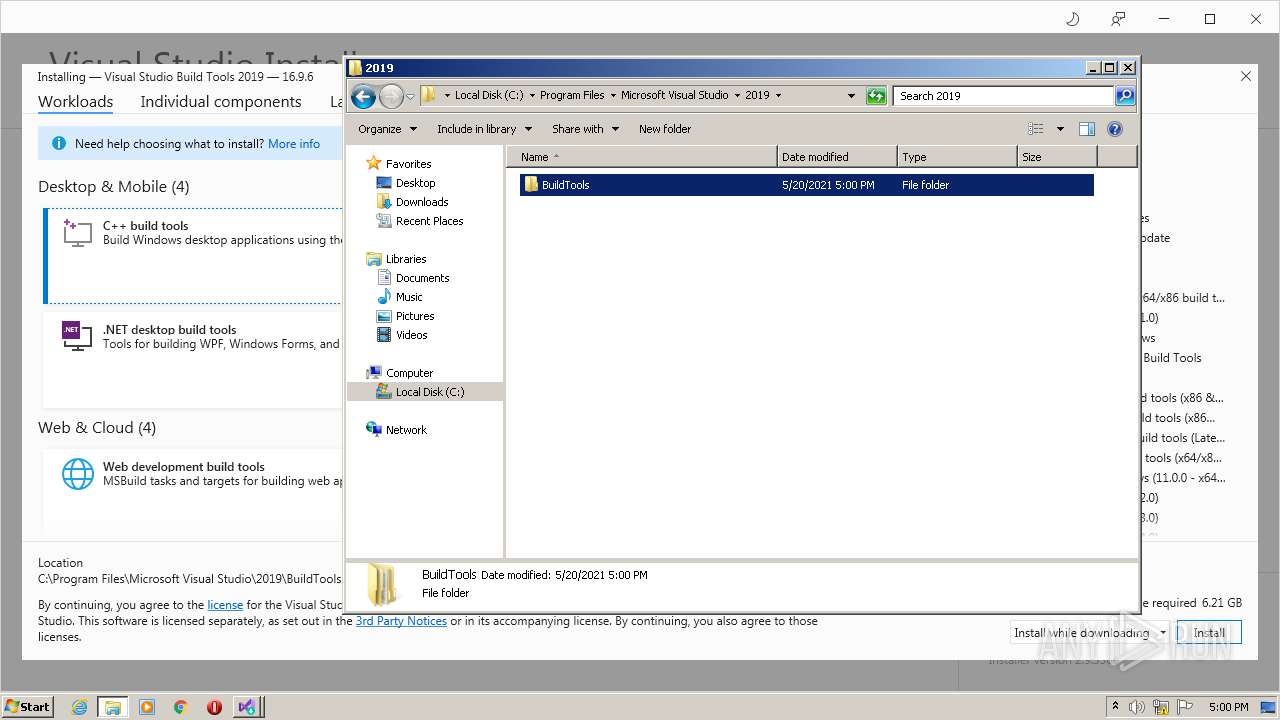Open Include in library dropdown
This screenshot has height=720, width=1280.
point(485,129)
